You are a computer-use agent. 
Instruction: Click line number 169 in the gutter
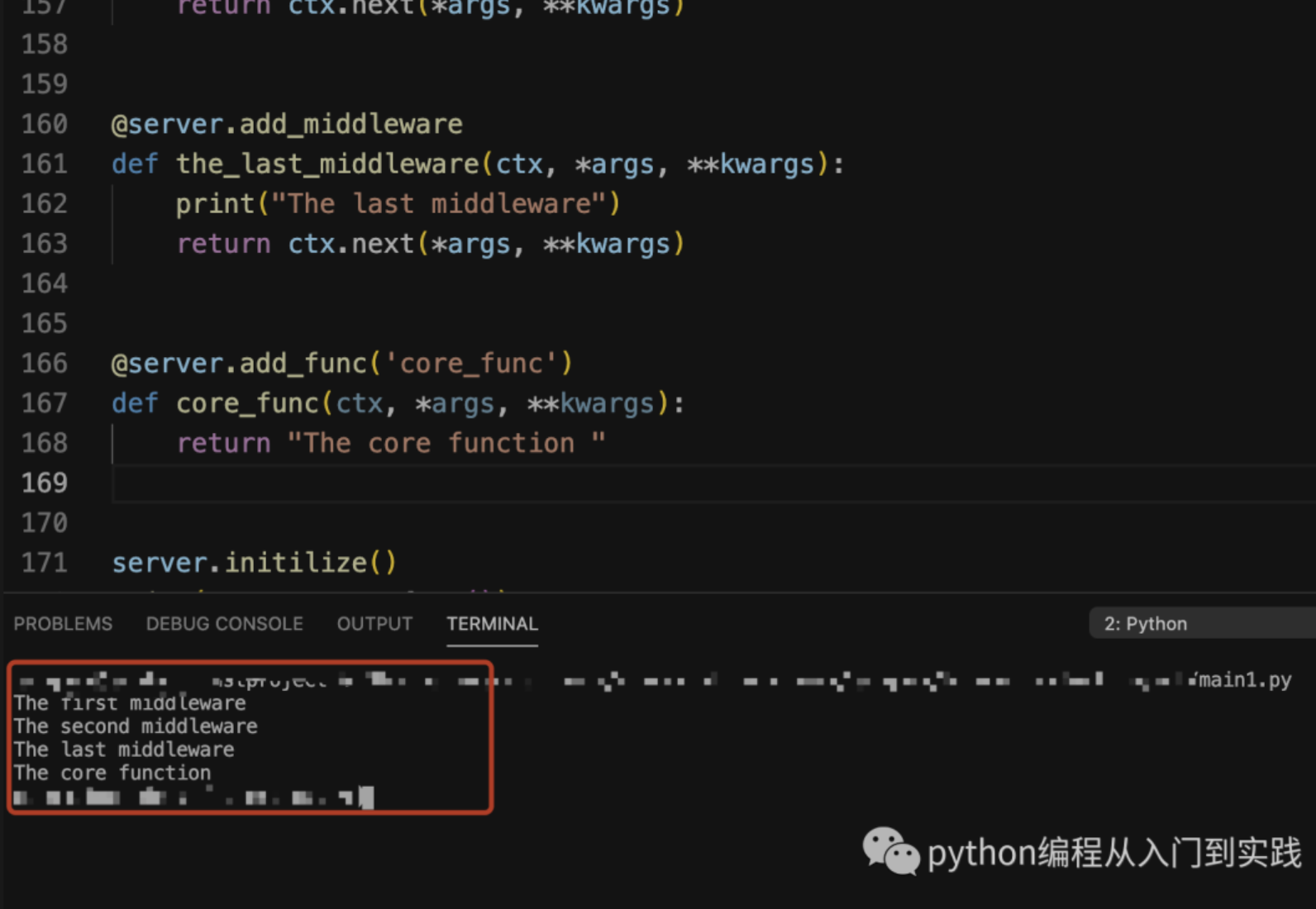pyautogui.click(x=45, y=483)
